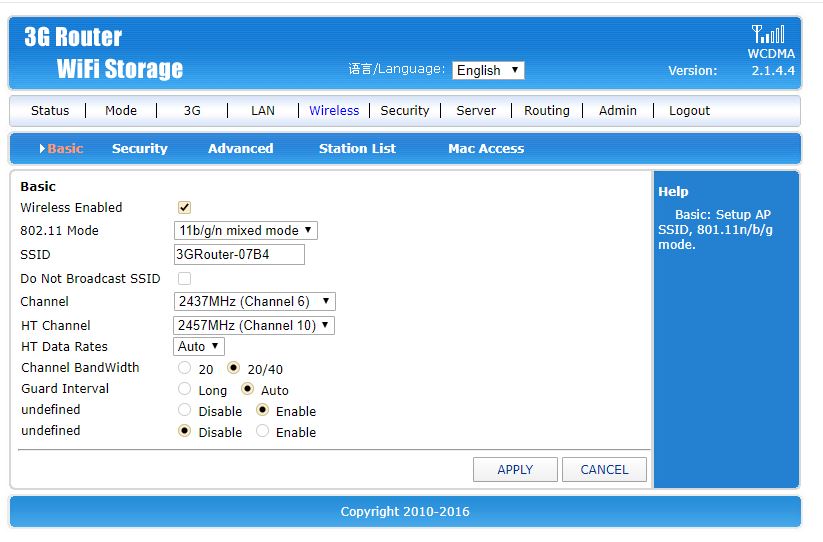
Task: Open the Mac Access tab
Action: pyautogui.click(x=485, y=148)
